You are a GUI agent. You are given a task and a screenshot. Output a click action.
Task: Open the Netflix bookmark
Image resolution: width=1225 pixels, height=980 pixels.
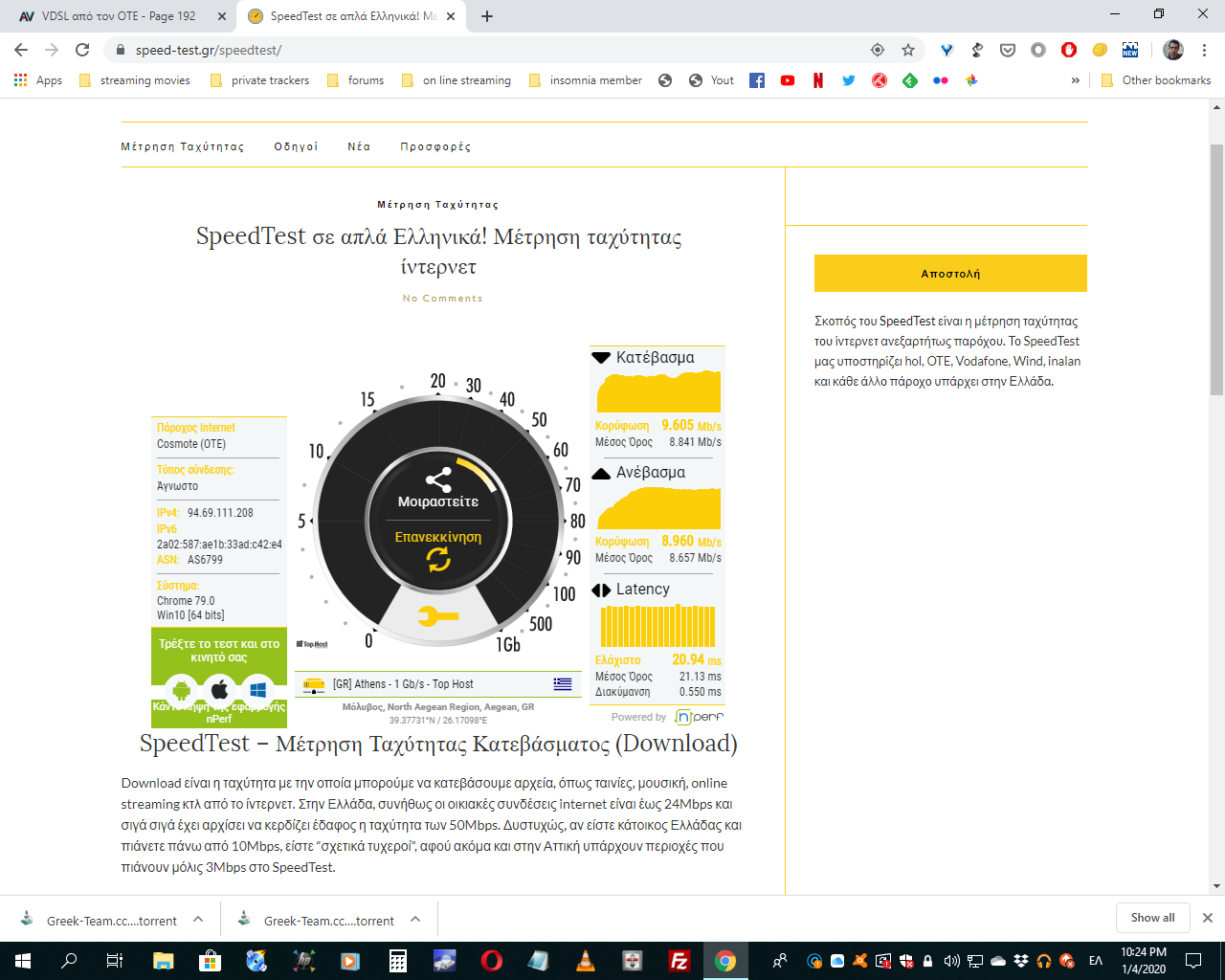pyautogui.click(x=818, y=80)
